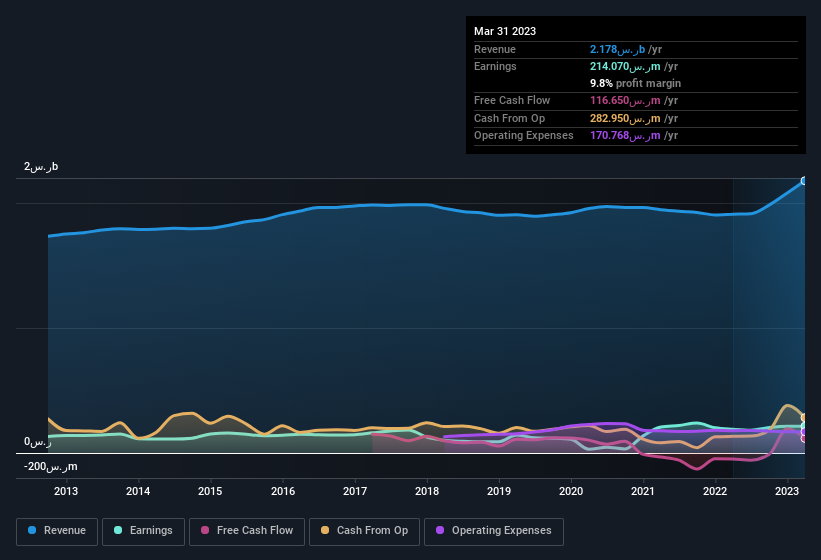Select the 2019 x-axis year label
The height and width of the screenshot is (560, 821).
tap(499, 491)
